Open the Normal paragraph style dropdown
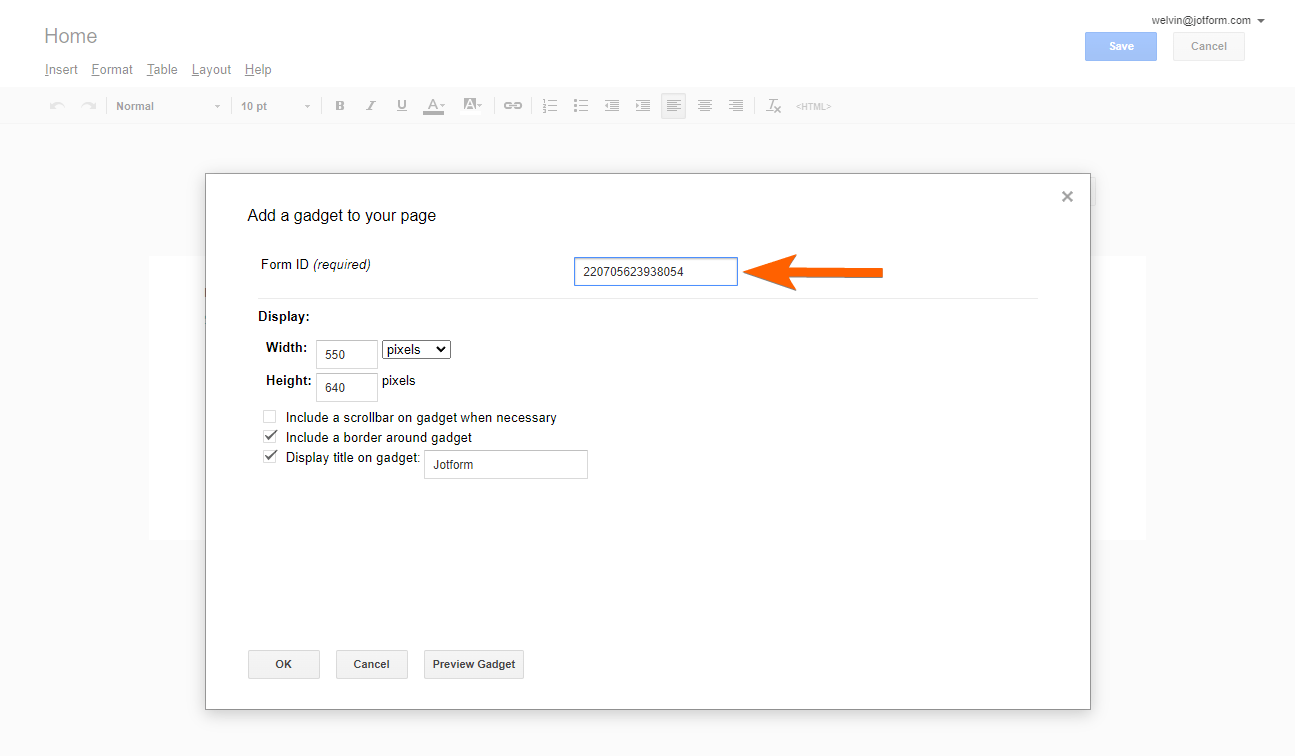Screen dimensions: 1295x756 coord(168,106)
